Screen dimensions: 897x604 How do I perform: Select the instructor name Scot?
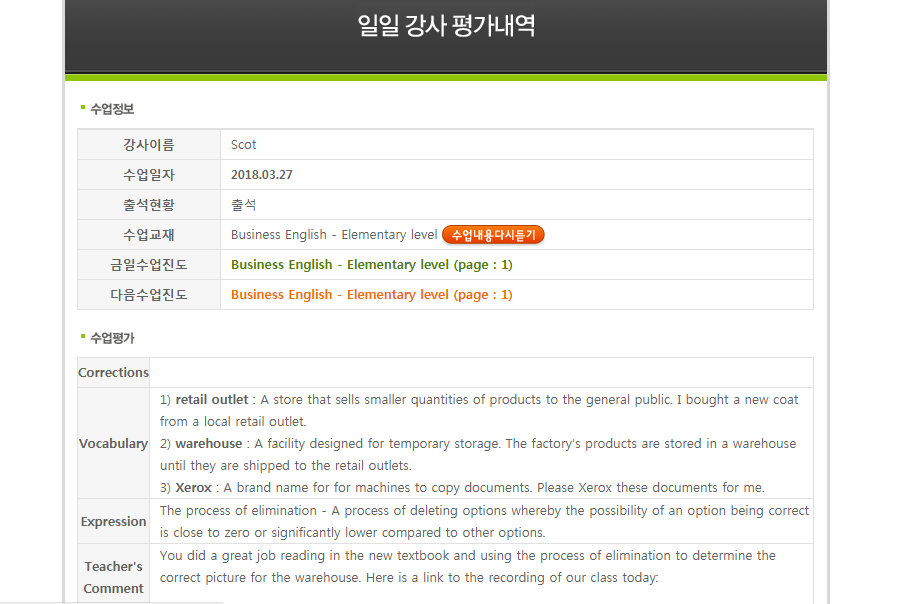point(243,145)
